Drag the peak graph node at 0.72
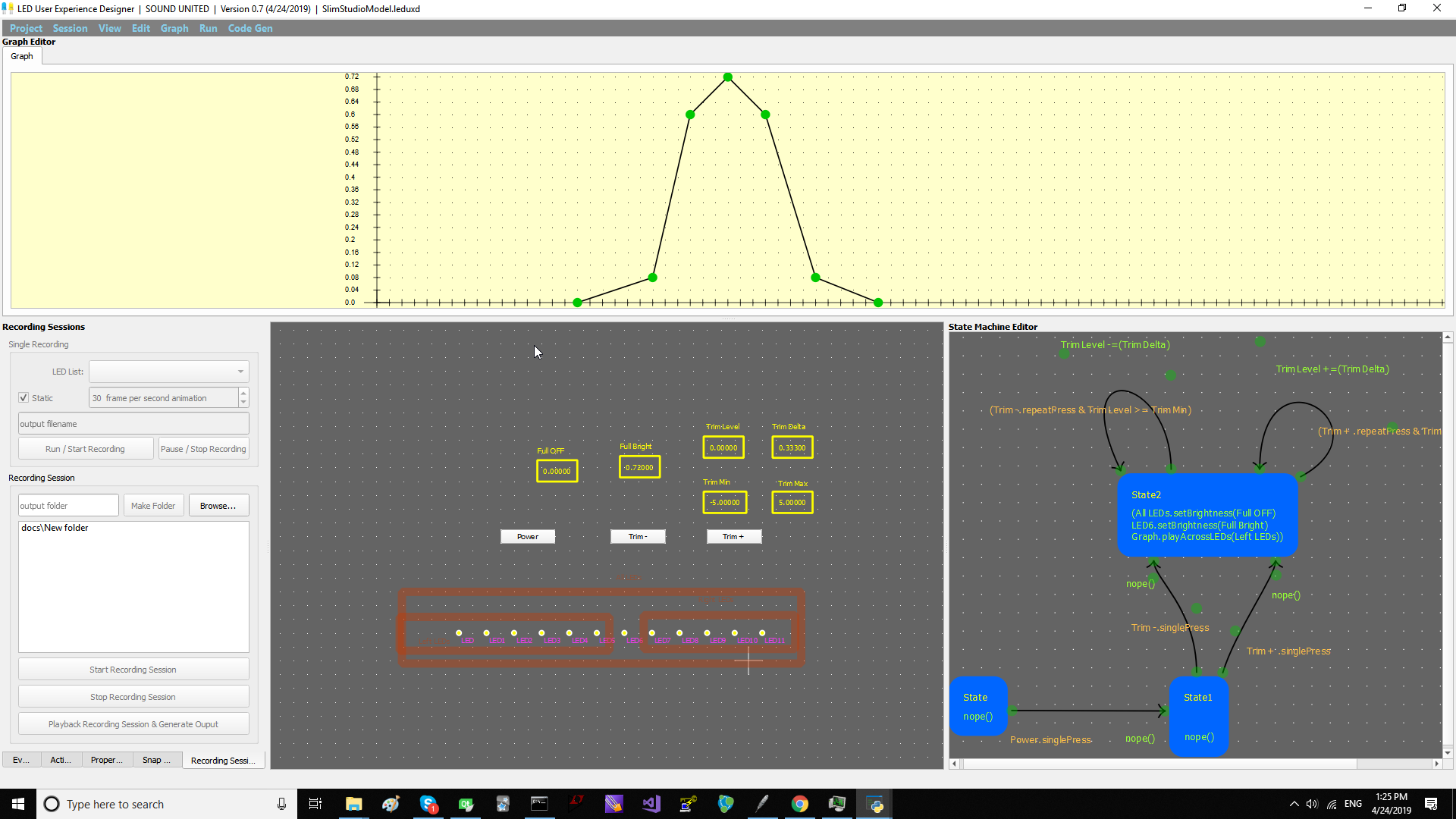1456x819 pixels. click(728, 77)
